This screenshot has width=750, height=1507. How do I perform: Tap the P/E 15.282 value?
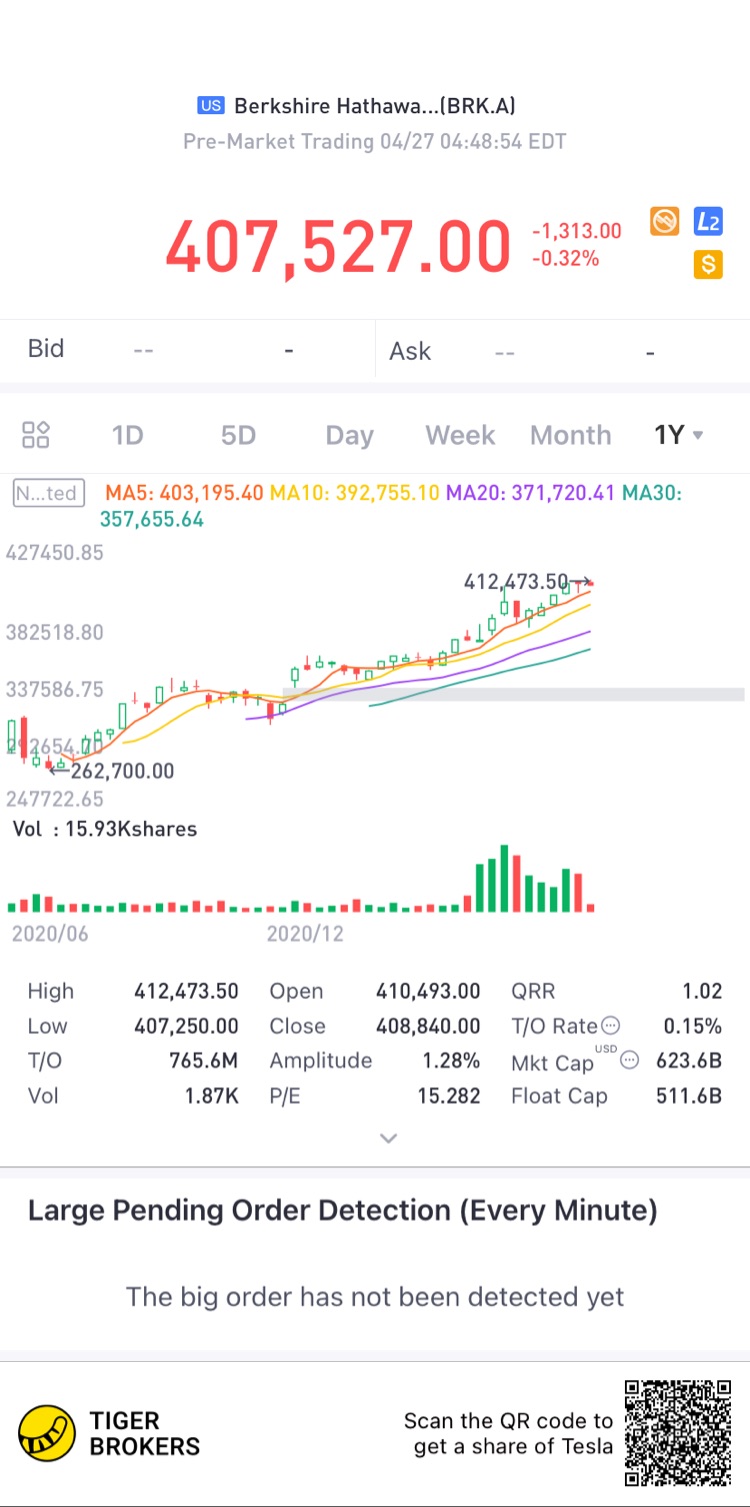[448, 1096]
